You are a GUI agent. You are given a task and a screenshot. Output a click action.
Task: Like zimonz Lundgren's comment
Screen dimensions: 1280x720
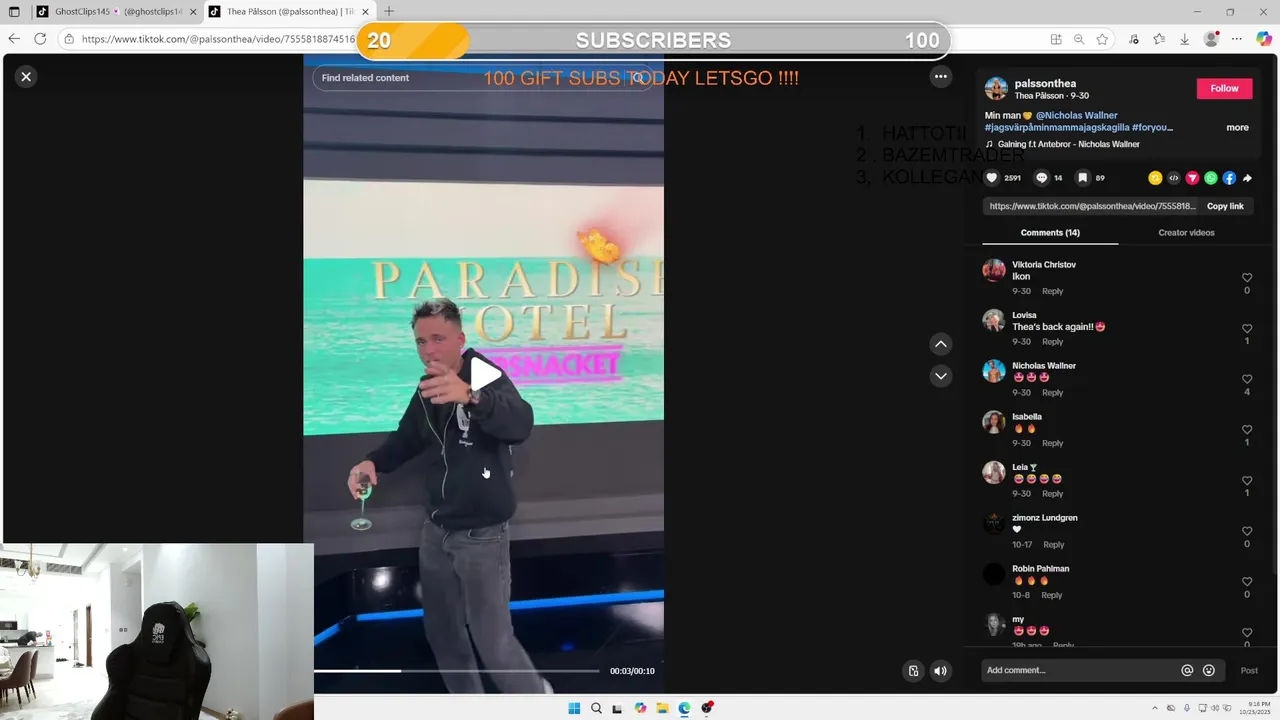tap(1247, 531)
